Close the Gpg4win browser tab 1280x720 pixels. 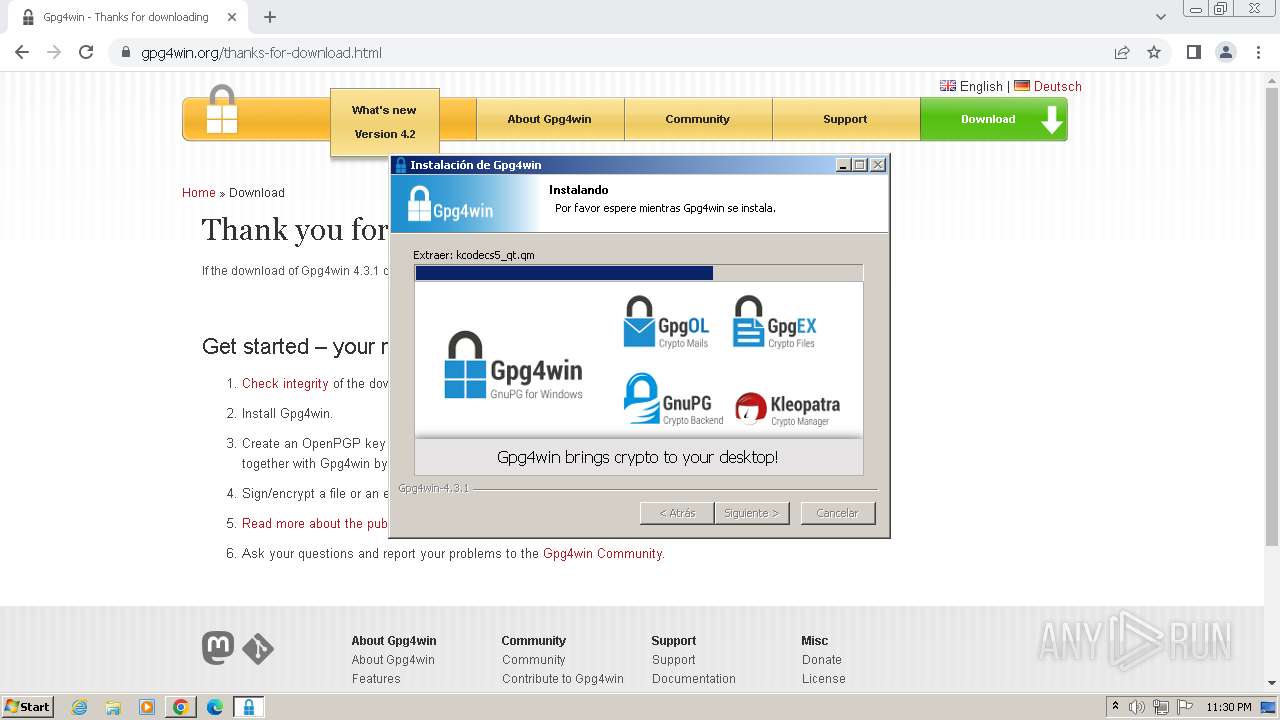tap(232, 17)
